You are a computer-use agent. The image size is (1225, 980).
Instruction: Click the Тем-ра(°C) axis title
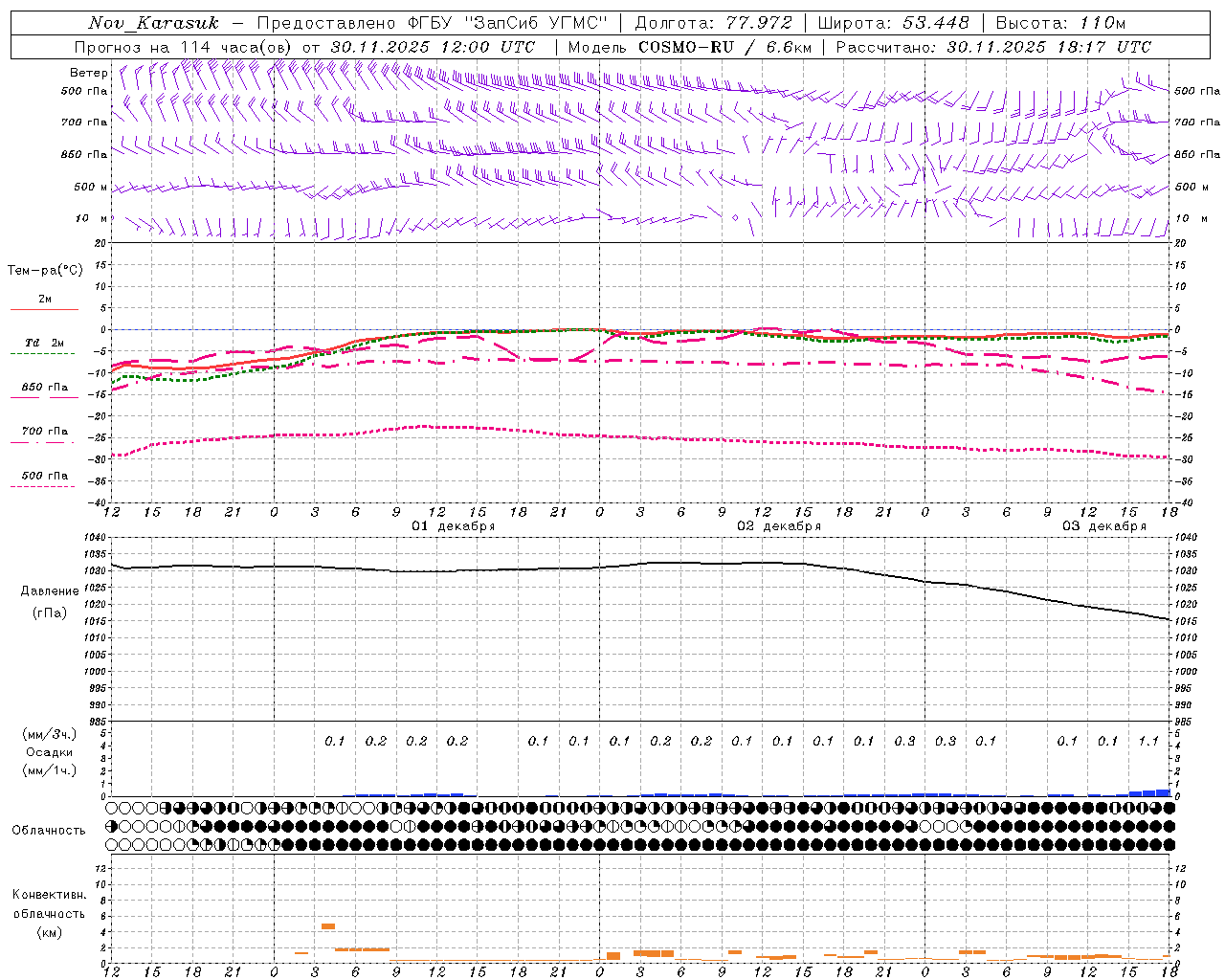[x=45, y=270]
